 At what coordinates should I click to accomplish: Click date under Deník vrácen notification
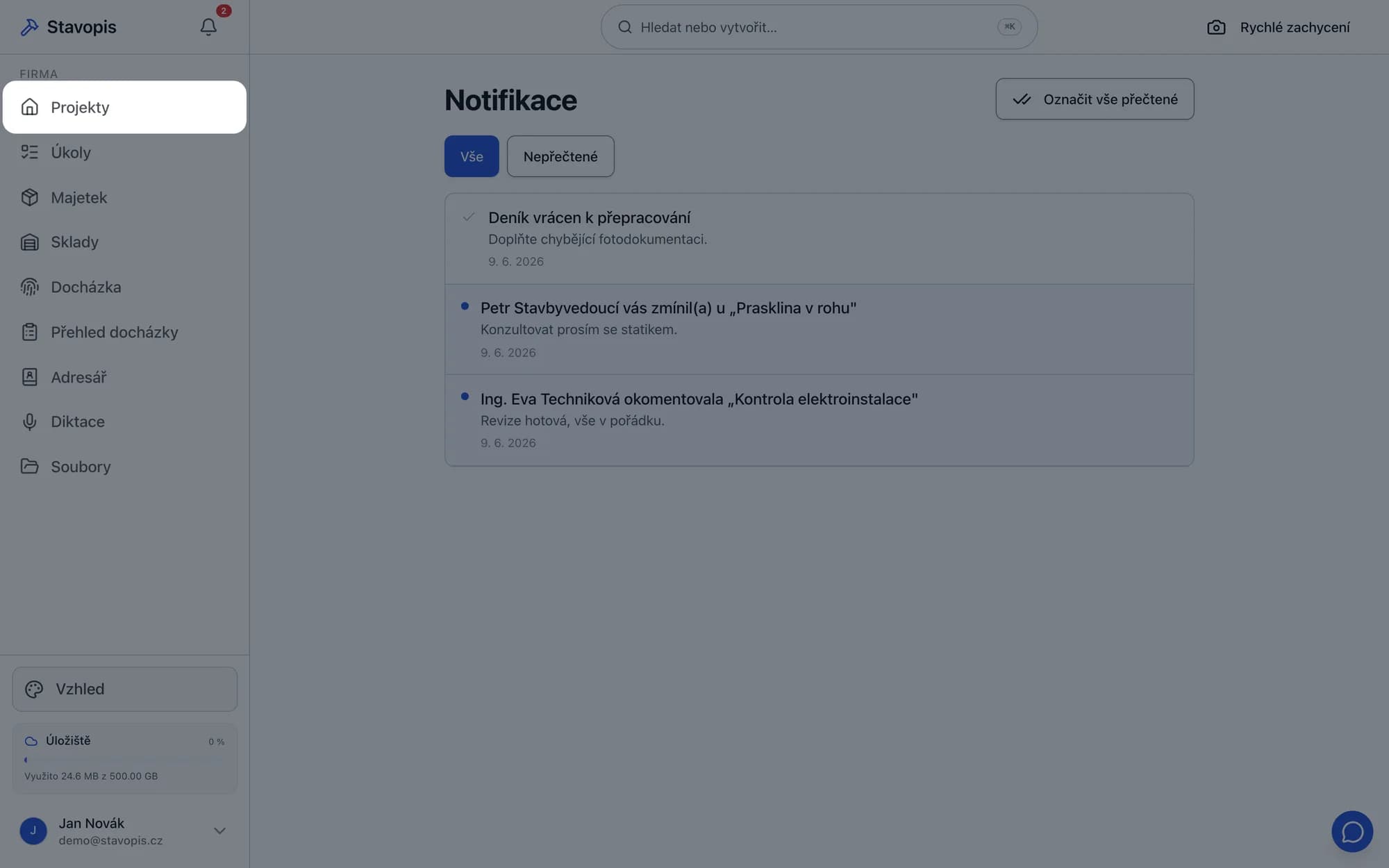(x=516, y=262)
